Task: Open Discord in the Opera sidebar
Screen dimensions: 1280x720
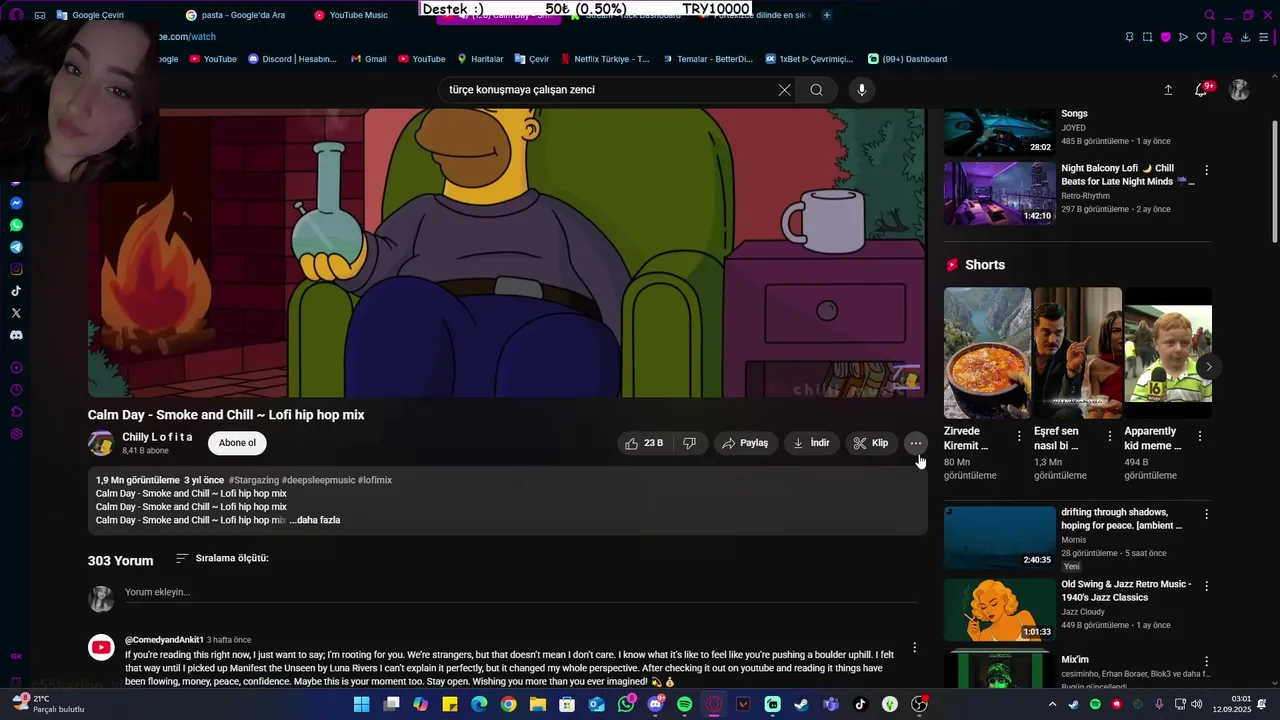Action: 16,335
